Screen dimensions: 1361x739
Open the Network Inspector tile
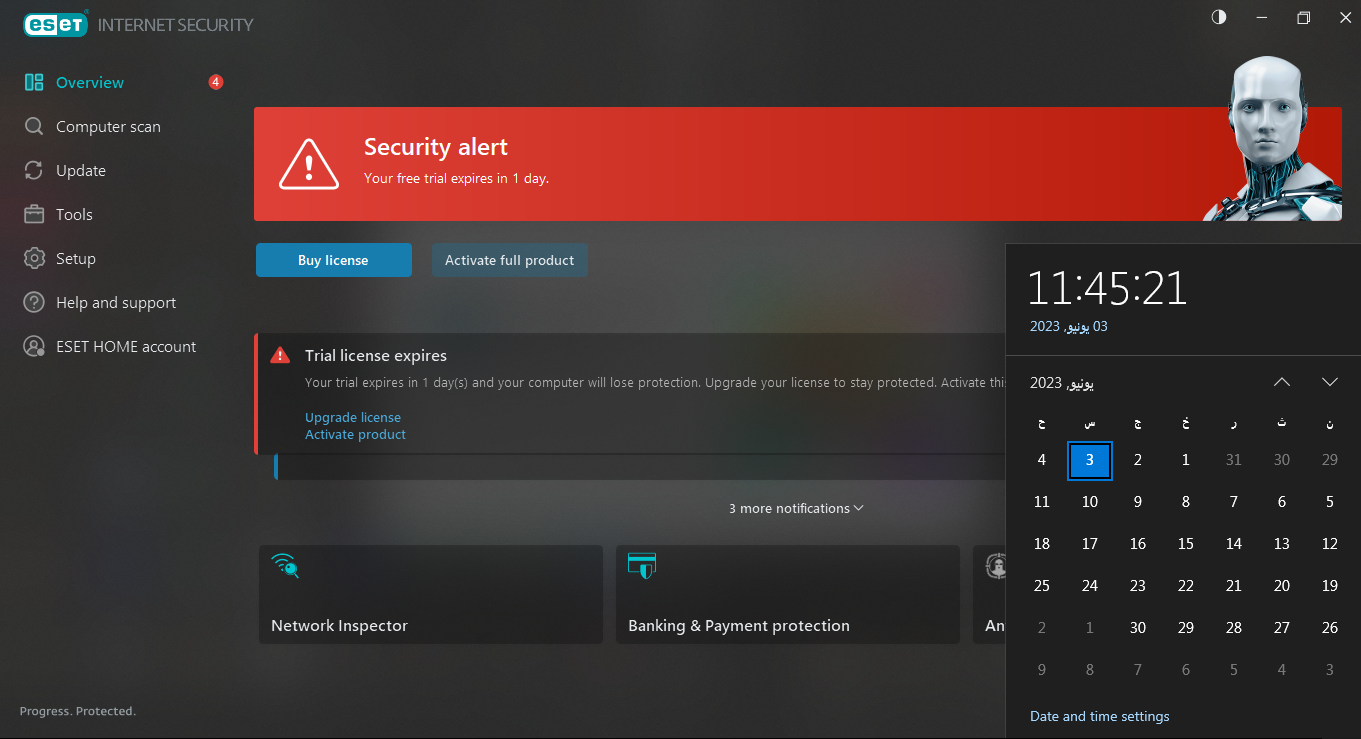[x=431, y=594]
